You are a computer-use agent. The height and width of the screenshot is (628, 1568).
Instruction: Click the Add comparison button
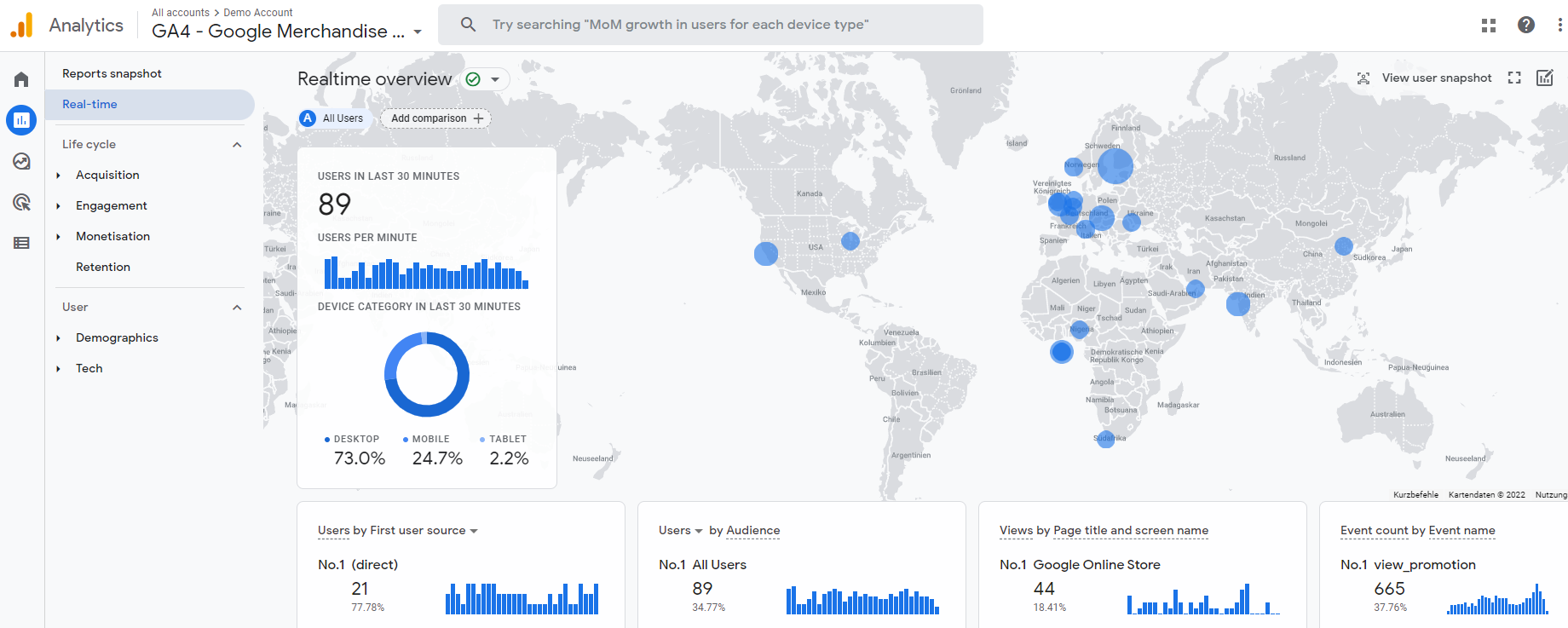[x=436, y=118]
